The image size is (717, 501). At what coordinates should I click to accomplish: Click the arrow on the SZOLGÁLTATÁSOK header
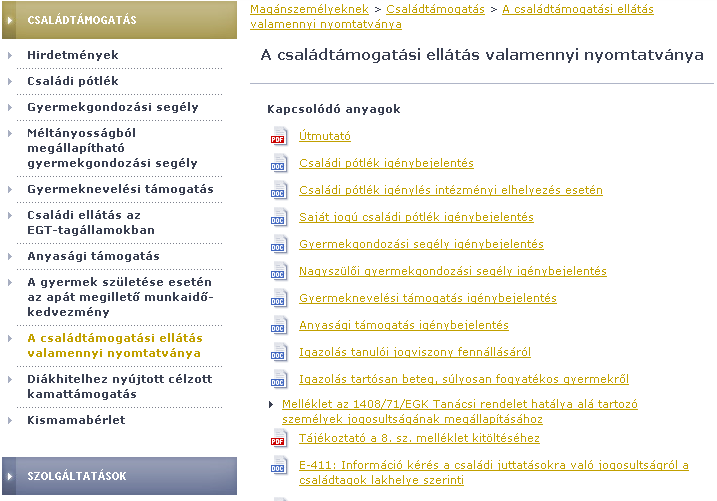(x=10, y=476)
